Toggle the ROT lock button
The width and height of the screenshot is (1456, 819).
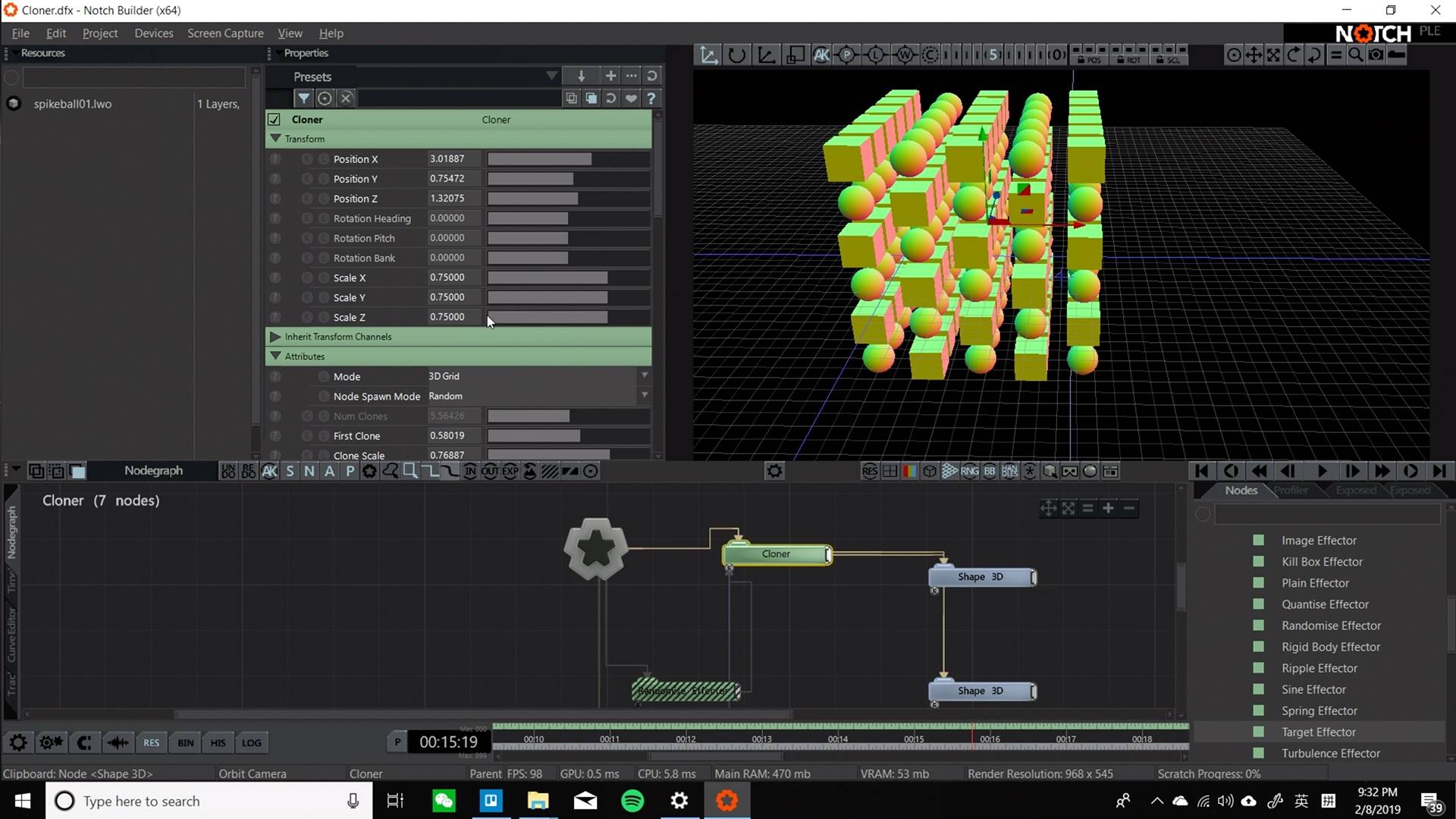(1128, 59)
